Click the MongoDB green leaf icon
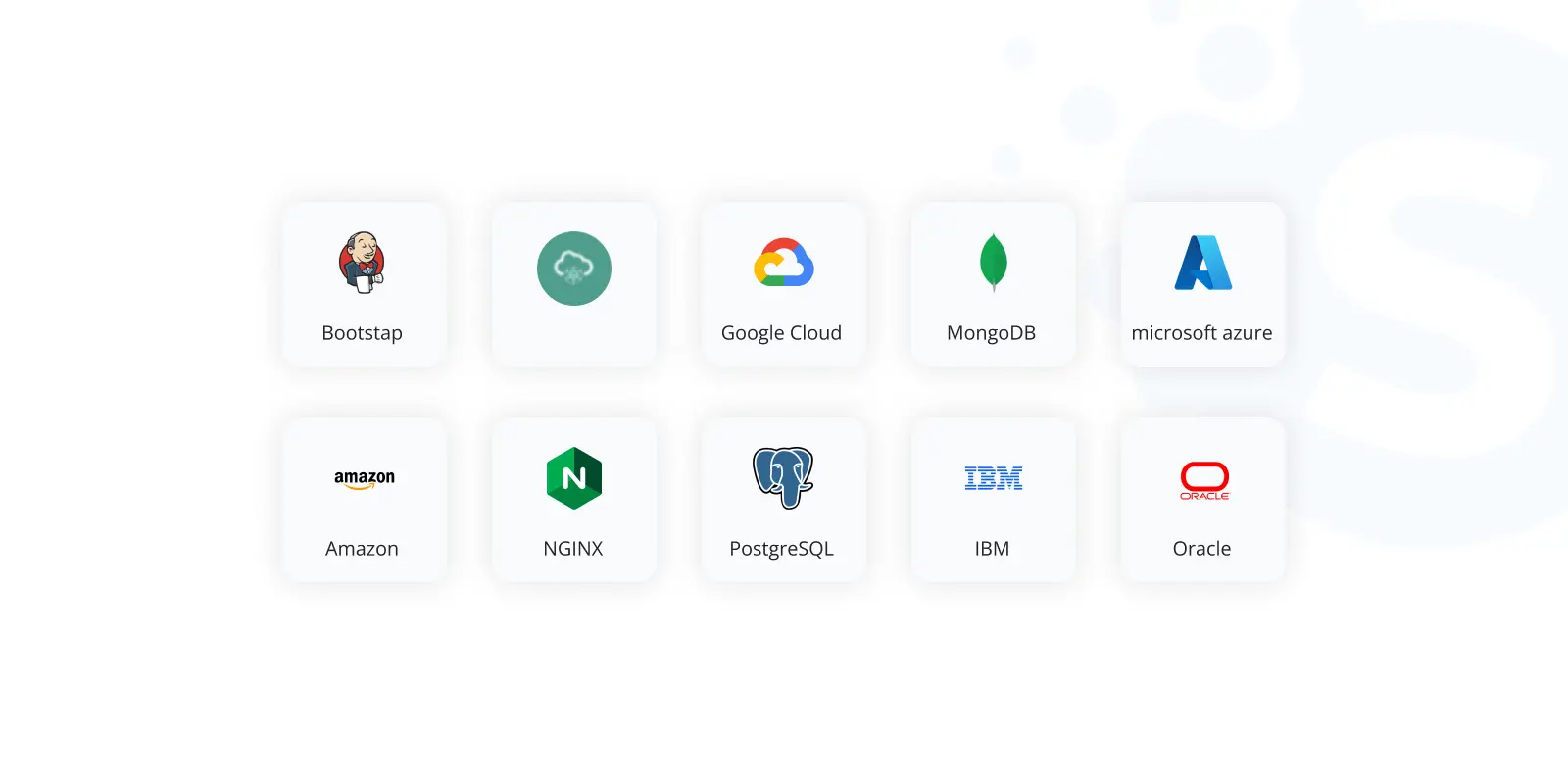The image size is (1568, 784). point(994,263)
